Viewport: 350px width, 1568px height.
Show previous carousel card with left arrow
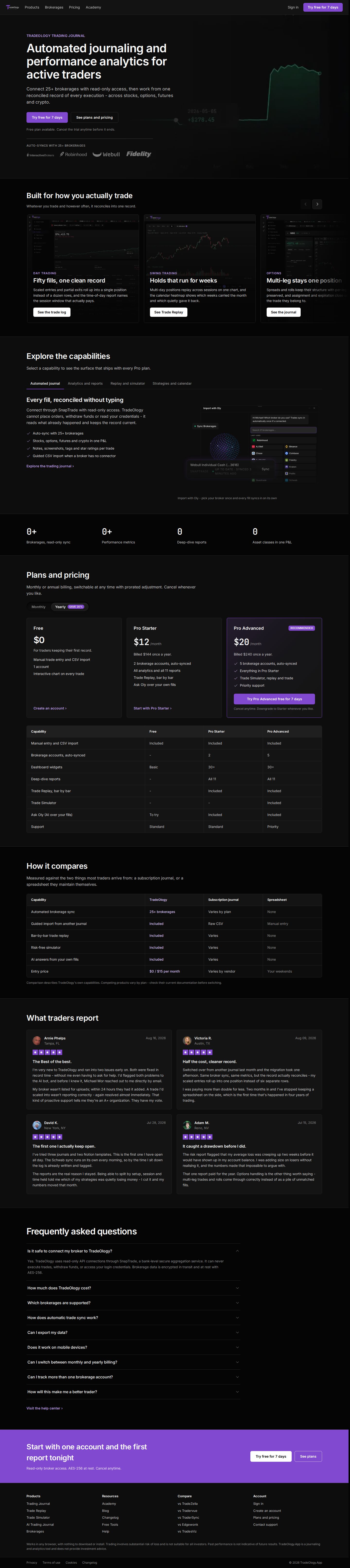[306, 204]
